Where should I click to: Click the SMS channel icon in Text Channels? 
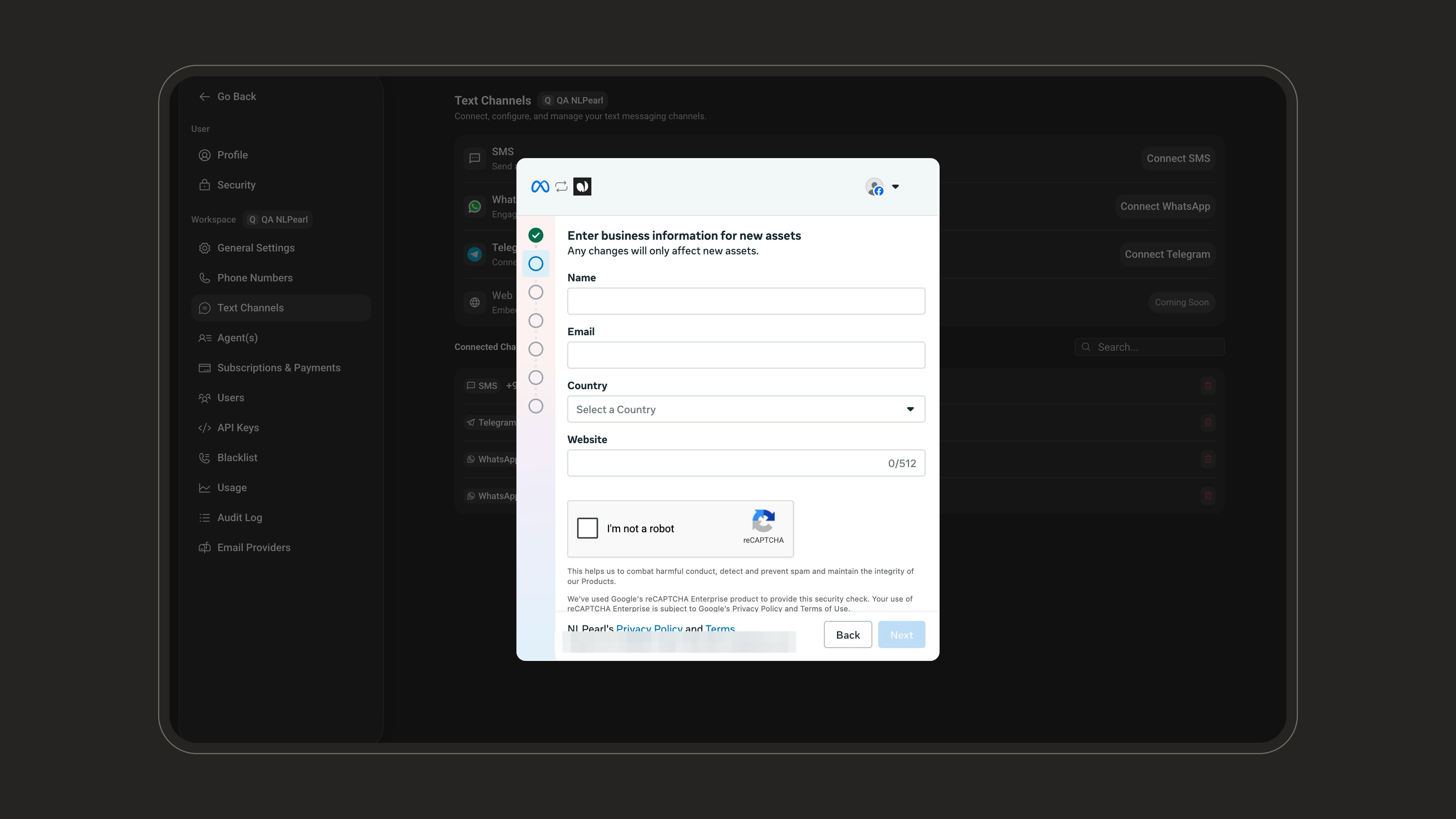[475, 158]
